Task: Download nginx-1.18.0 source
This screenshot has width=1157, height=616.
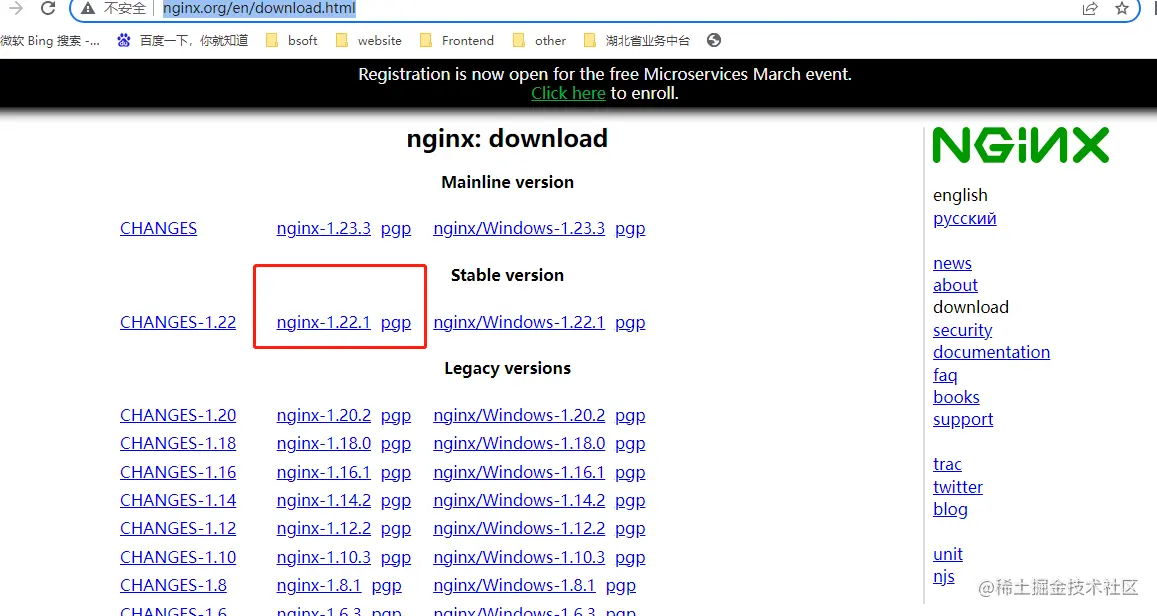Action: click(324, 443)
